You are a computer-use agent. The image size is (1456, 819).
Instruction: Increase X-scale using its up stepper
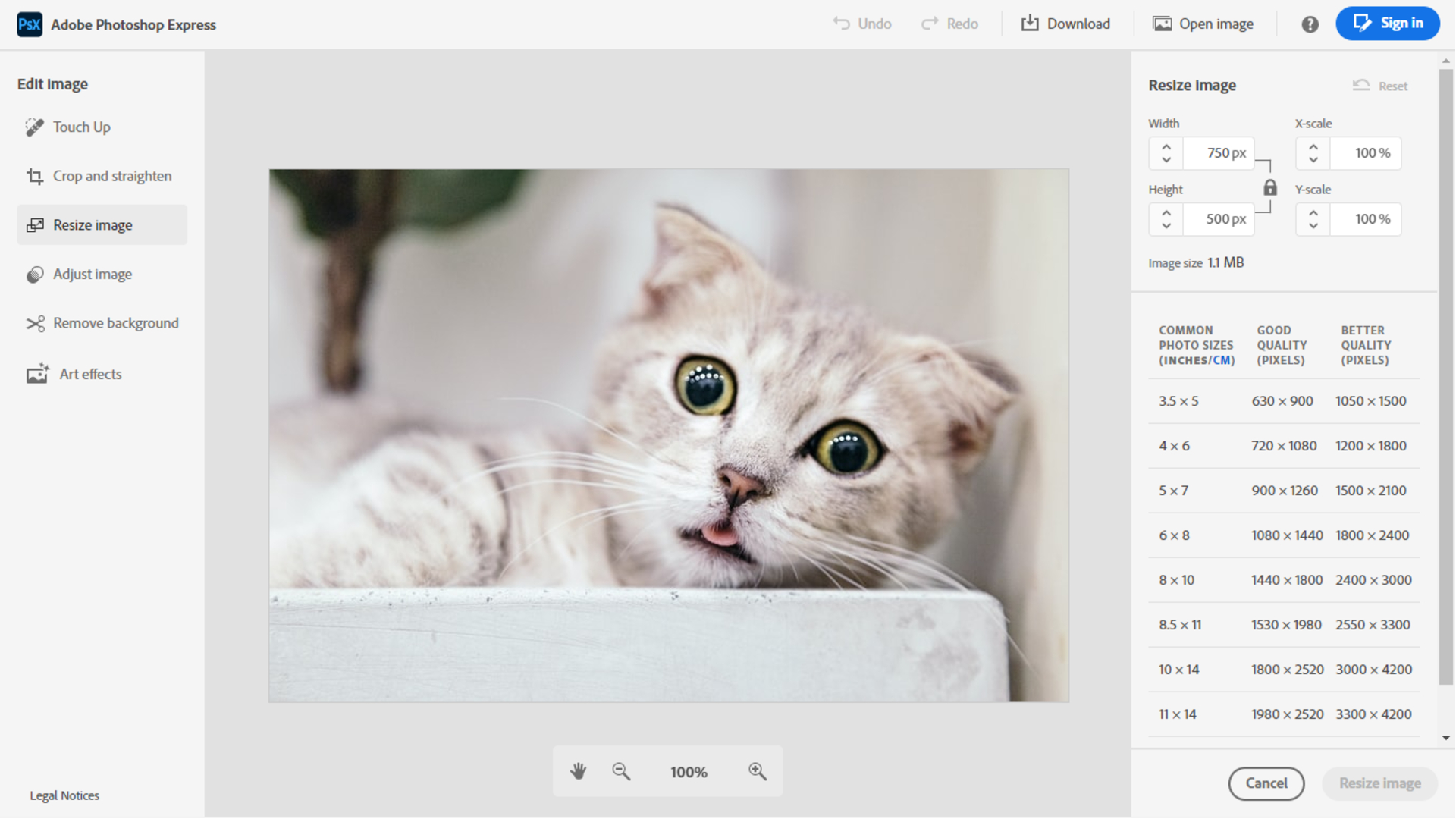[1313, 147]
